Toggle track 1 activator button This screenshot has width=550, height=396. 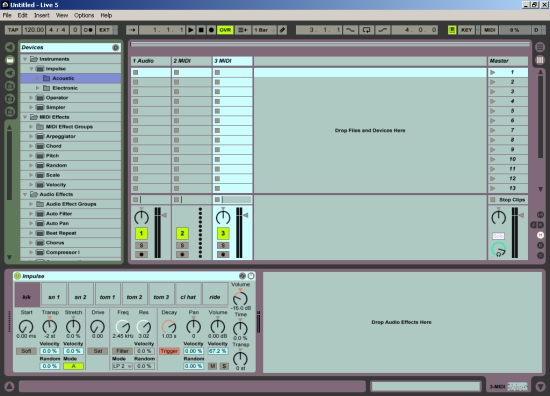(x=141, y=233)
